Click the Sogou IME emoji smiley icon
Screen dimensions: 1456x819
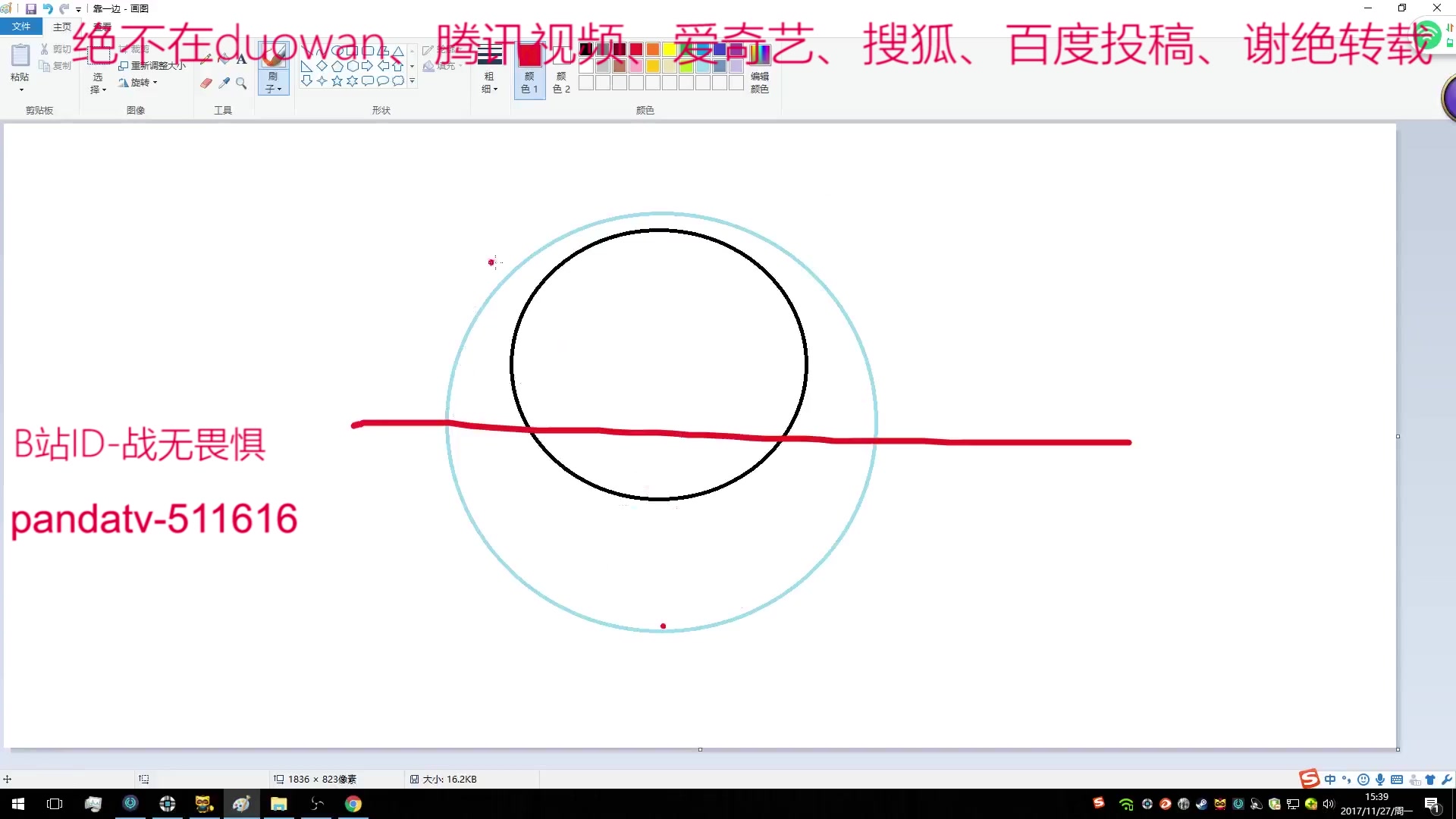(x=1363, y=780)
